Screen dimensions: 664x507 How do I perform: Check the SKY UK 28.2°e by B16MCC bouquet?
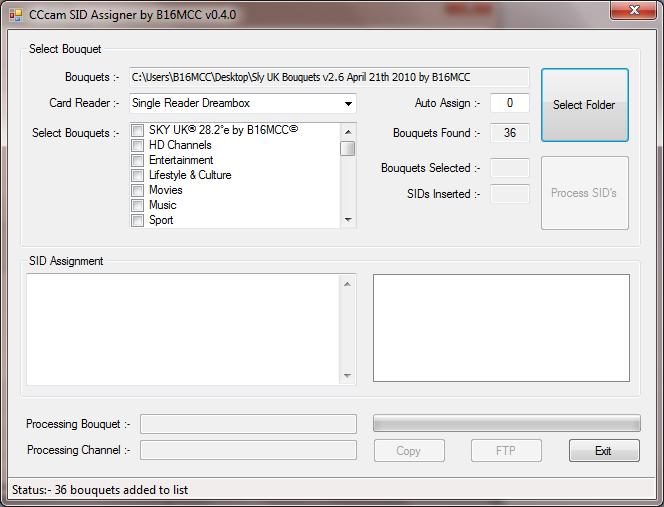pos(137,130)
